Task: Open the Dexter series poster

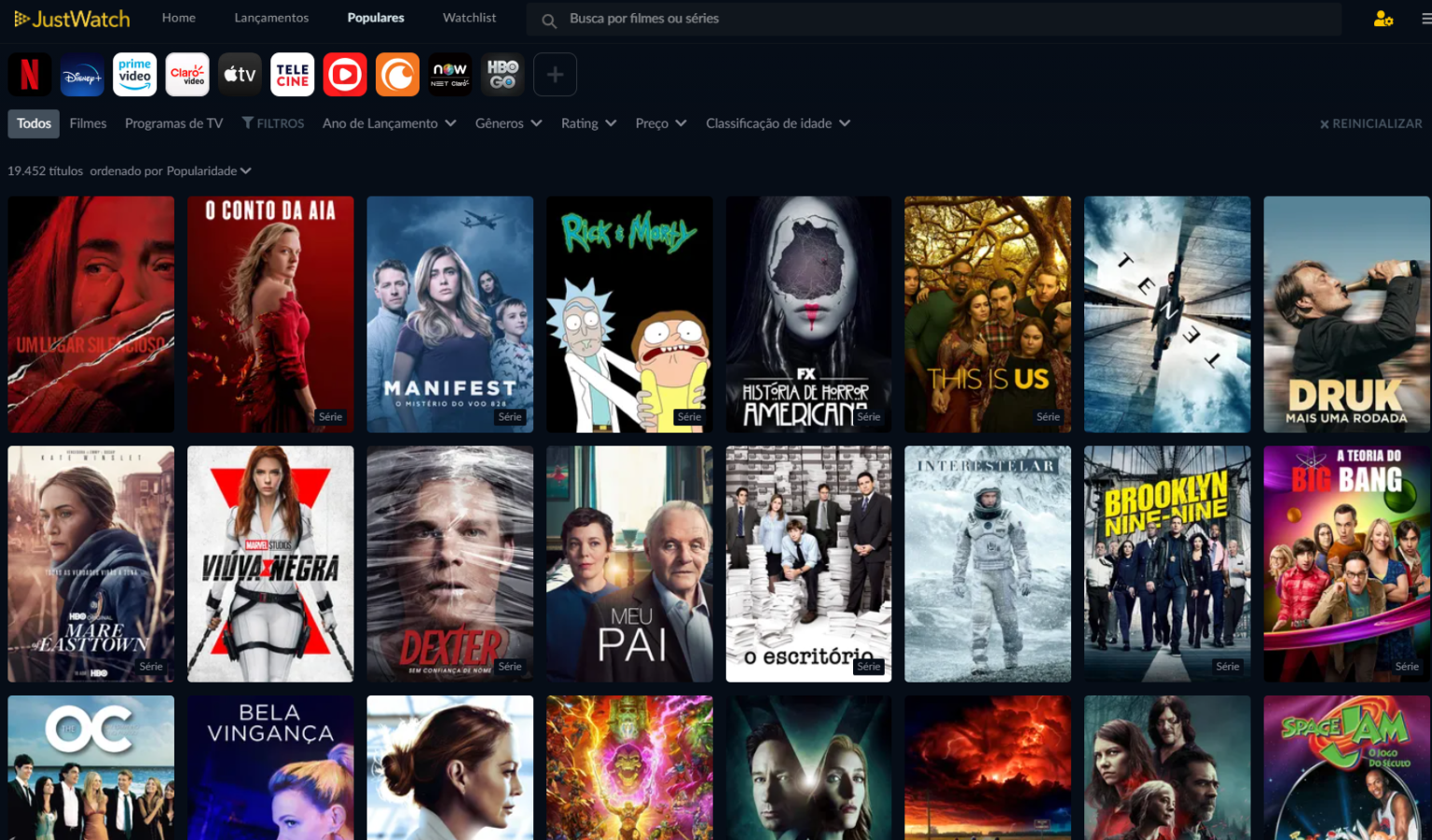Action: click(450, 564)
